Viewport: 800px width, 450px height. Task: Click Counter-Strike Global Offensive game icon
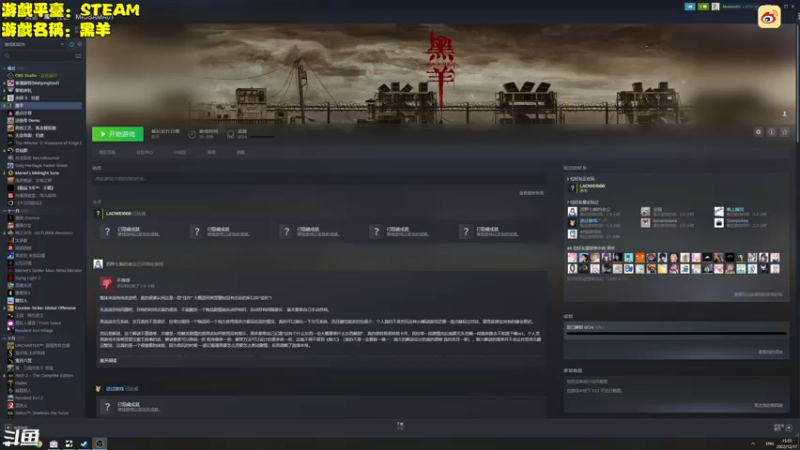tap(10, 308)
